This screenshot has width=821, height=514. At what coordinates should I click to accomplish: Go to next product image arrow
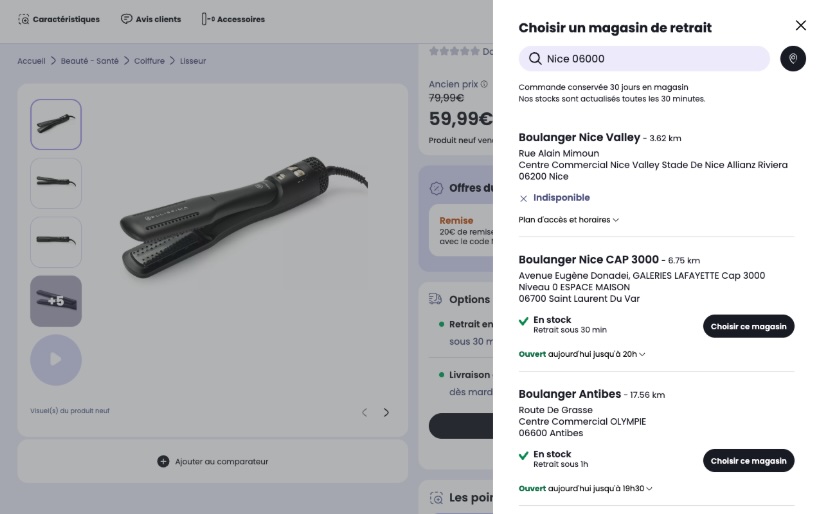pos(387,412)
